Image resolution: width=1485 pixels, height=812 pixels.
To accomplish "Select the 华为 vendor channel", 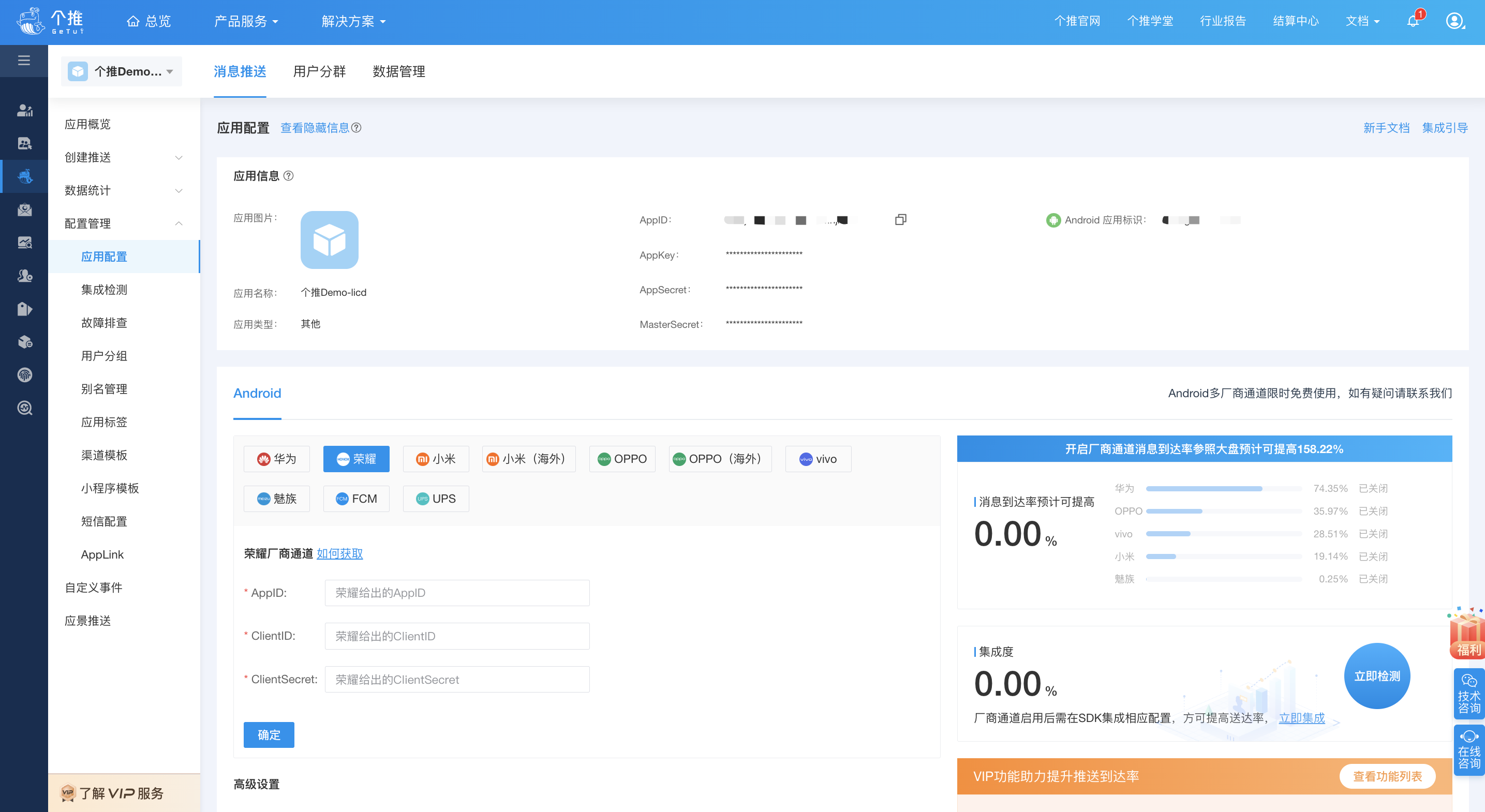I will click(277, 459).
